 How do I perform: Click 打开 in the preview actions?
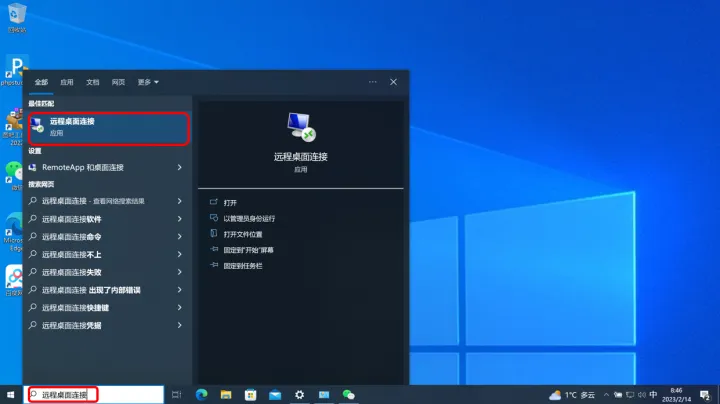point(230,202)
